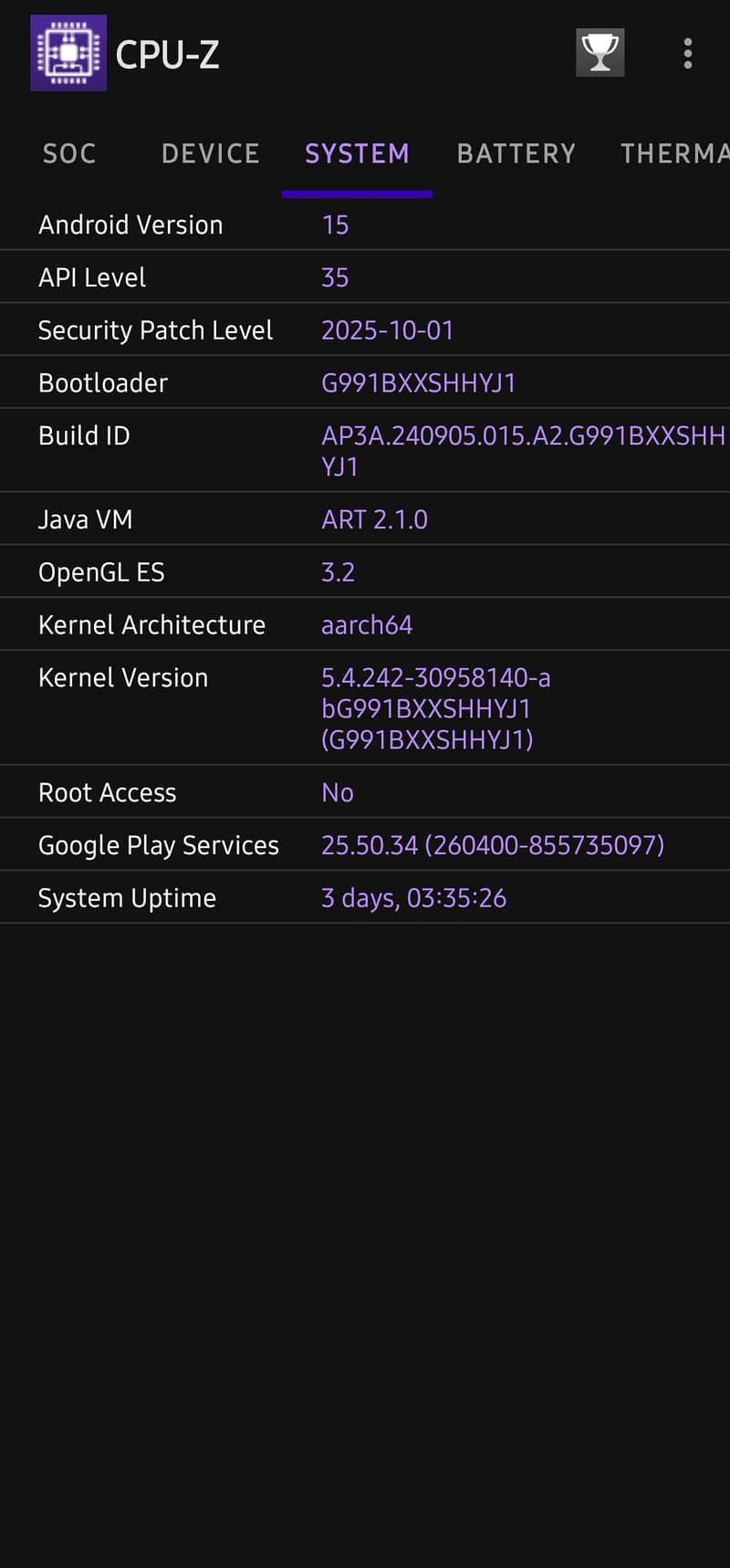Viewport: 730px width, 1568px height.
Task: Tap the CPU-Z app logo icon
Action: tap(68, 53)
